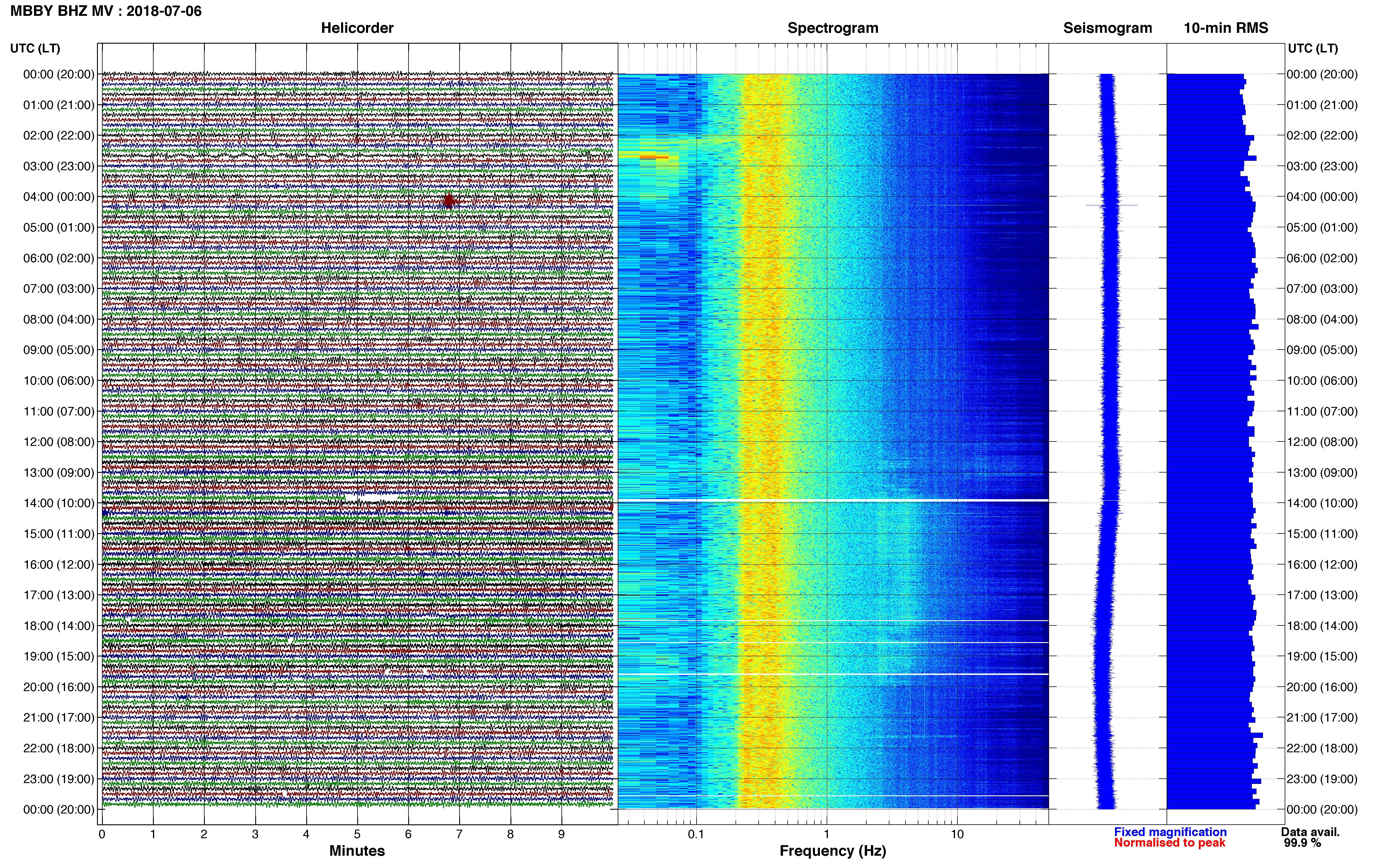Click the left '09:00 (05:00)' time label
1389x868 pixels.
[59, 349]
